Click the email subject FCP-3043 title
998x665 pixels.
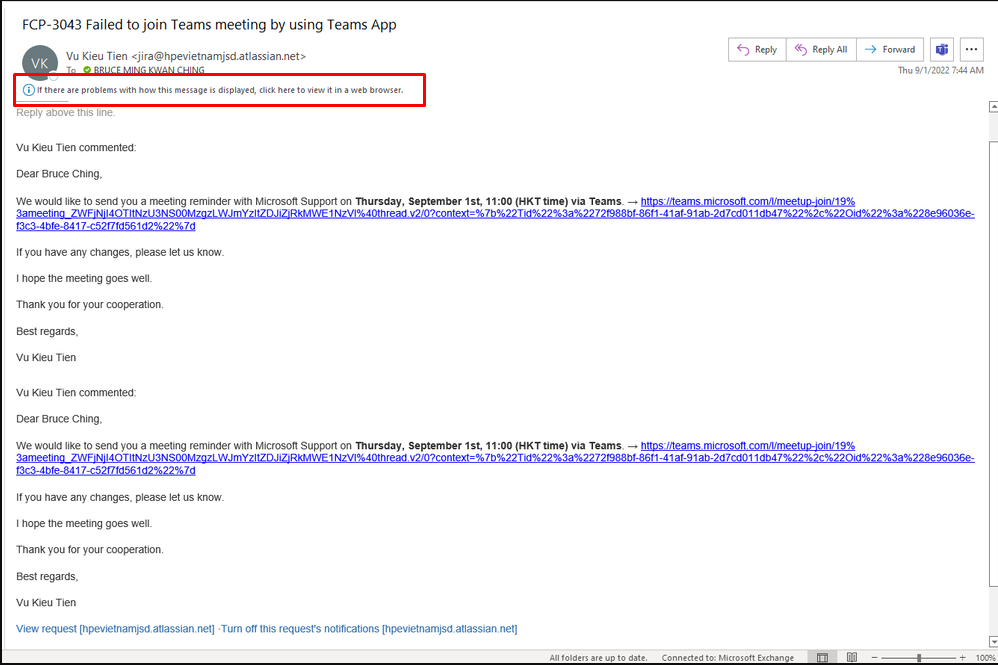(x=209, y=25)
